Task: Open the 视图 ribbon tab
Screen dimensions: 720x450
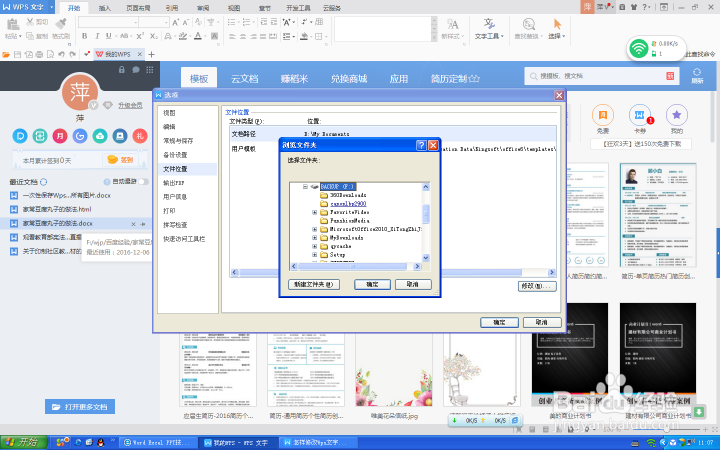Action: [x=234, y=8]
